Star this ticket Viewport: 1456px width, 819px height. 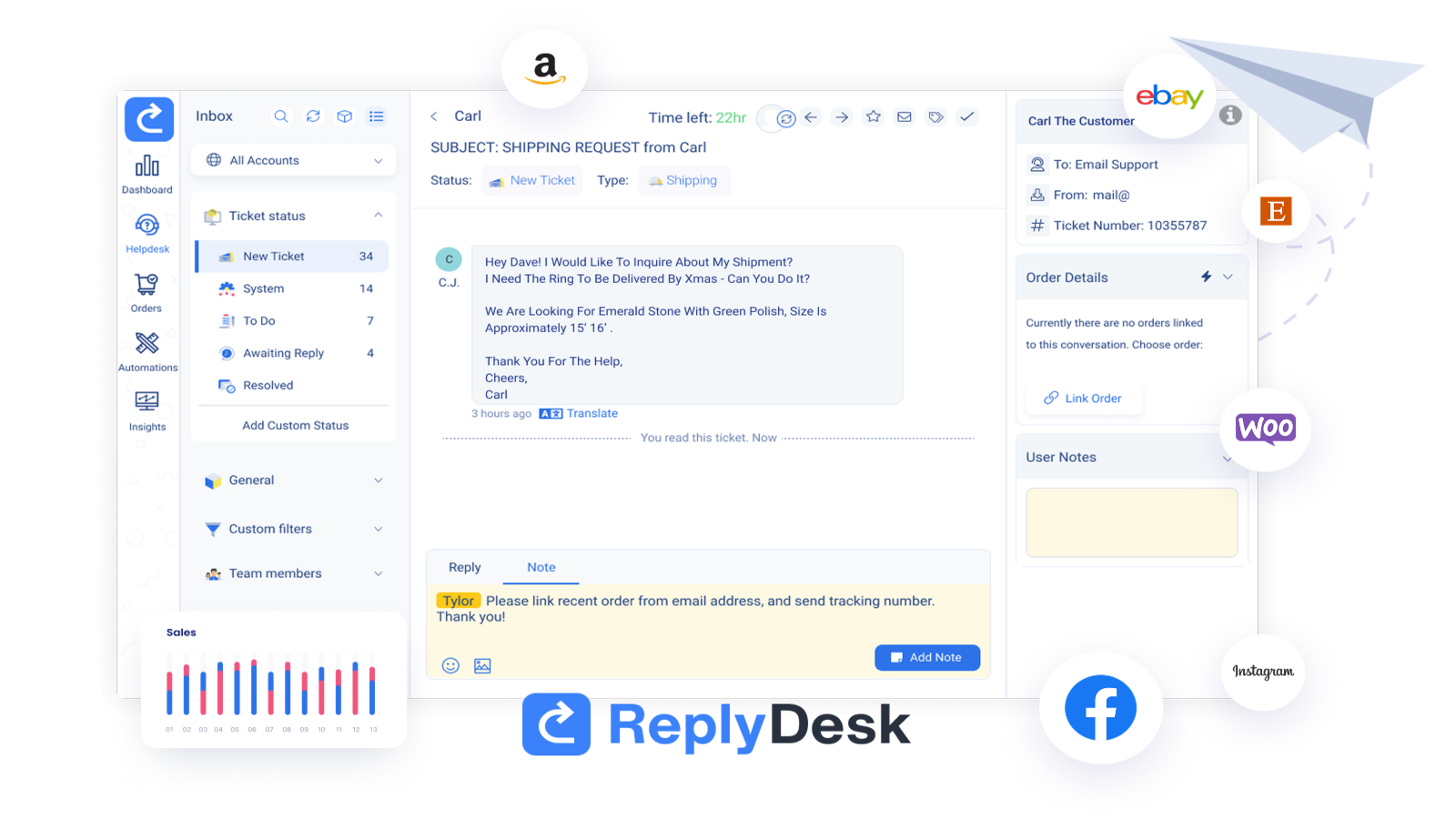tap(874, 116)
